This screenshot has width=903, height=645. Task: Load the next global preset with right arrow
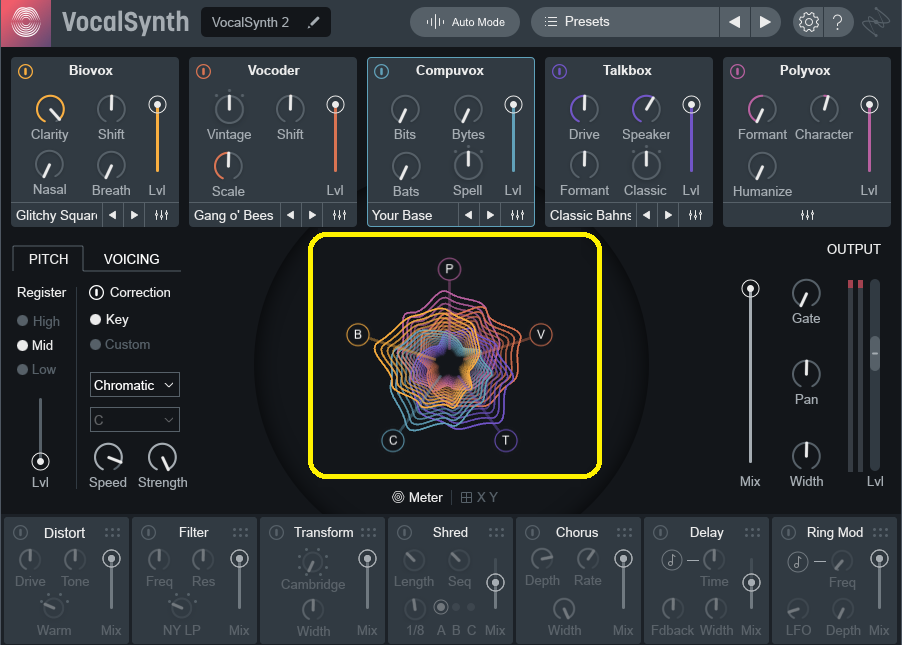pyautogui.click(x=765, y=22)
